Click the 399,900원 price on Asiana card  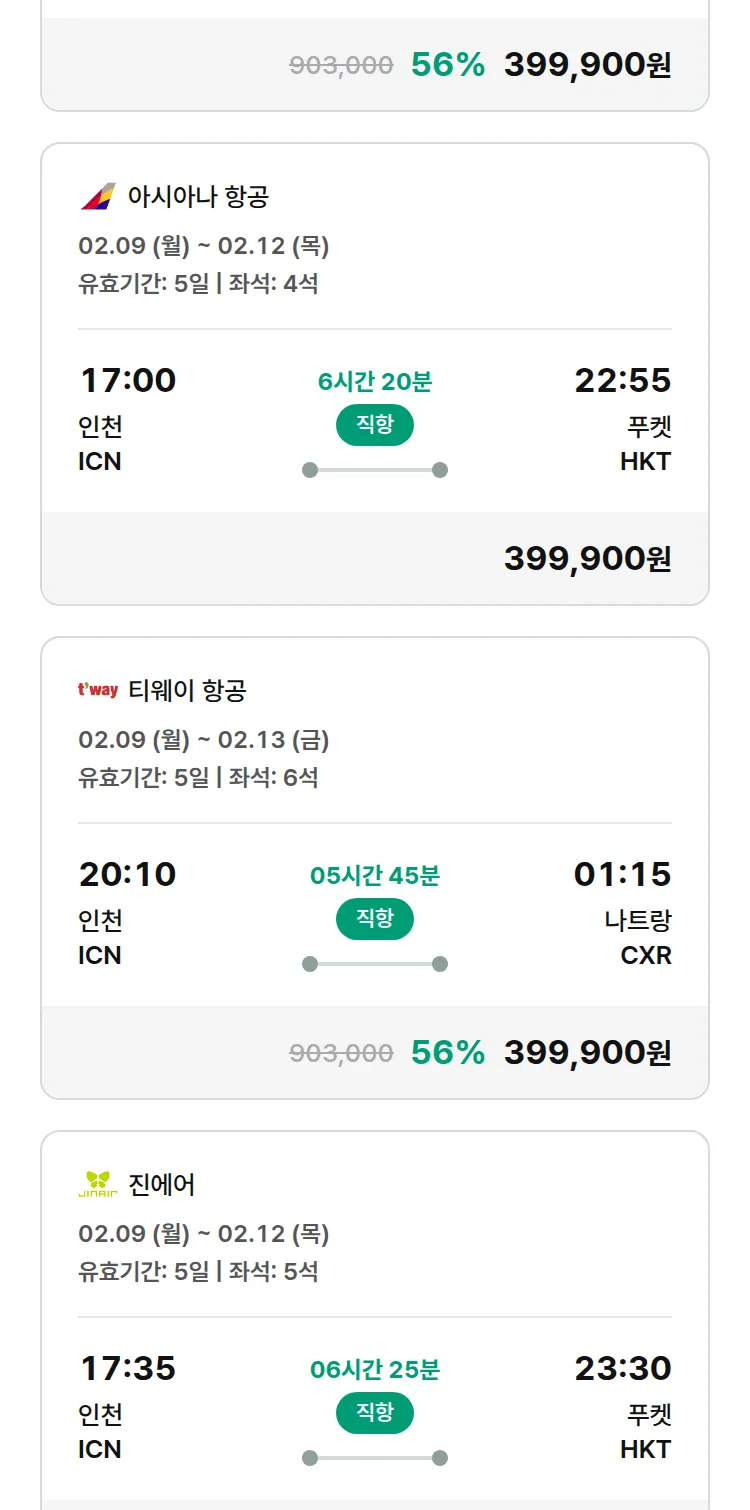click(587, 559)
